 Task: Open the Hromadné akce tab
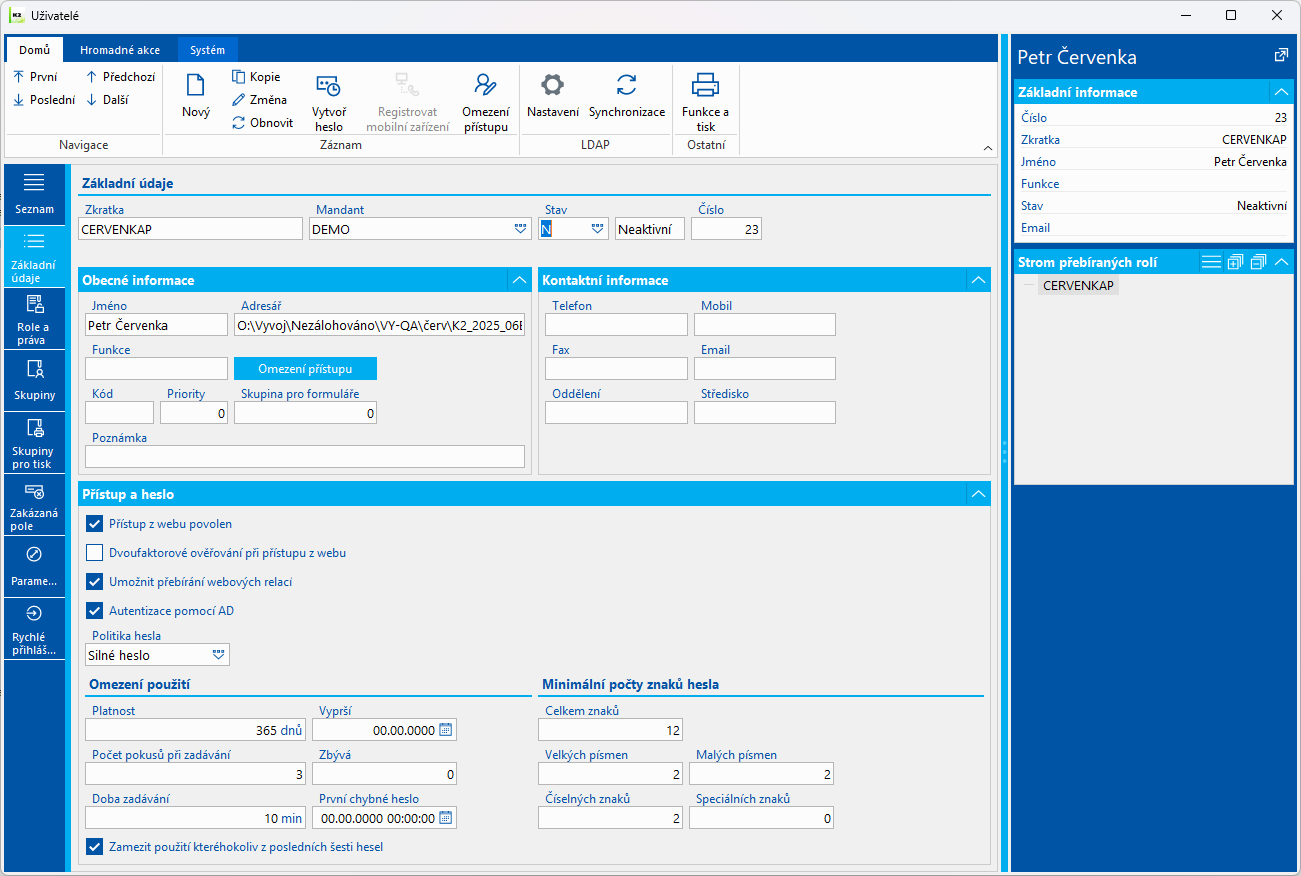pyautogui.click(x=121, y=50)
